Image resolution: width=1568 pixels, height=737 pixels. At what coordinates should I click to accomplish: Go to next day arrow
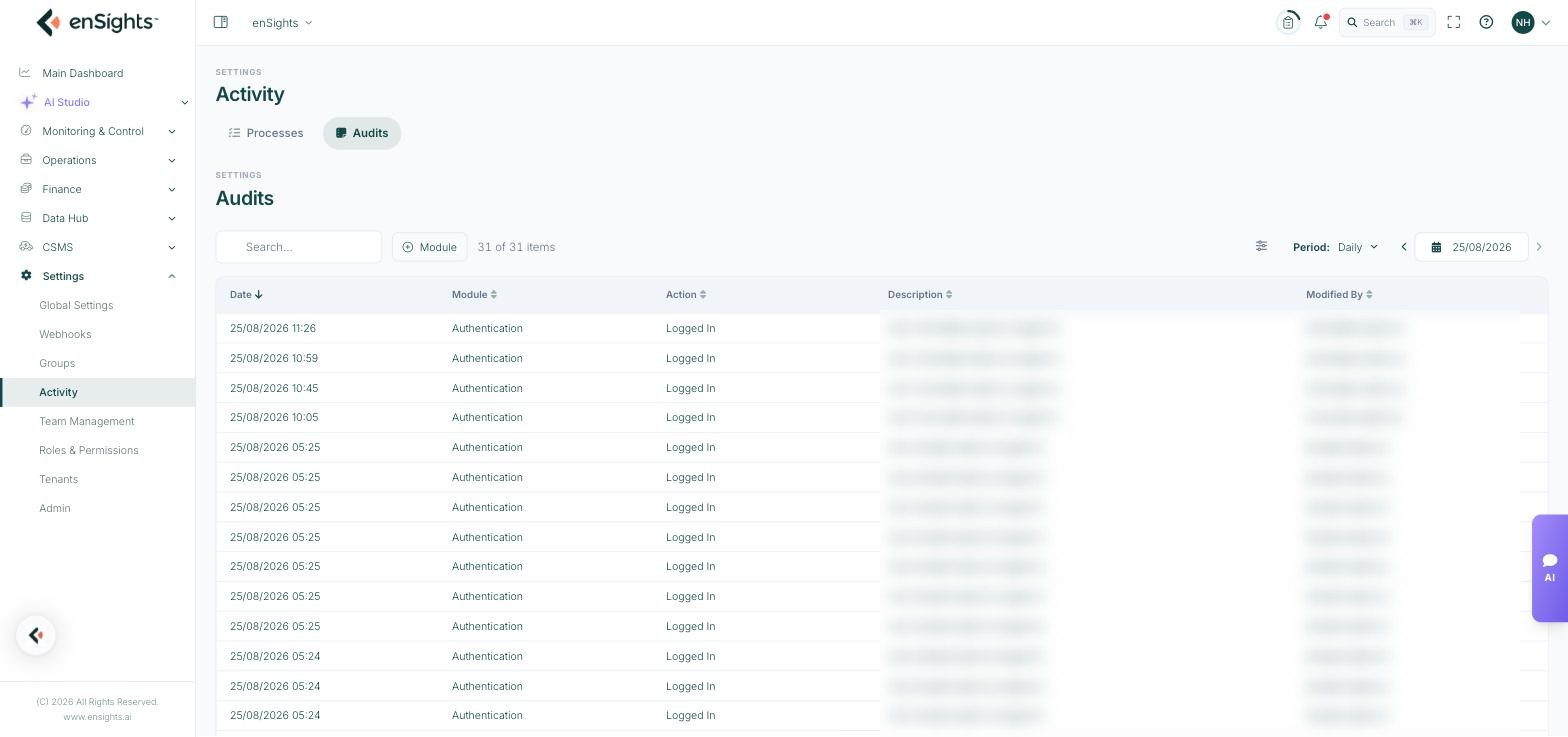[x=1539, y=247]
